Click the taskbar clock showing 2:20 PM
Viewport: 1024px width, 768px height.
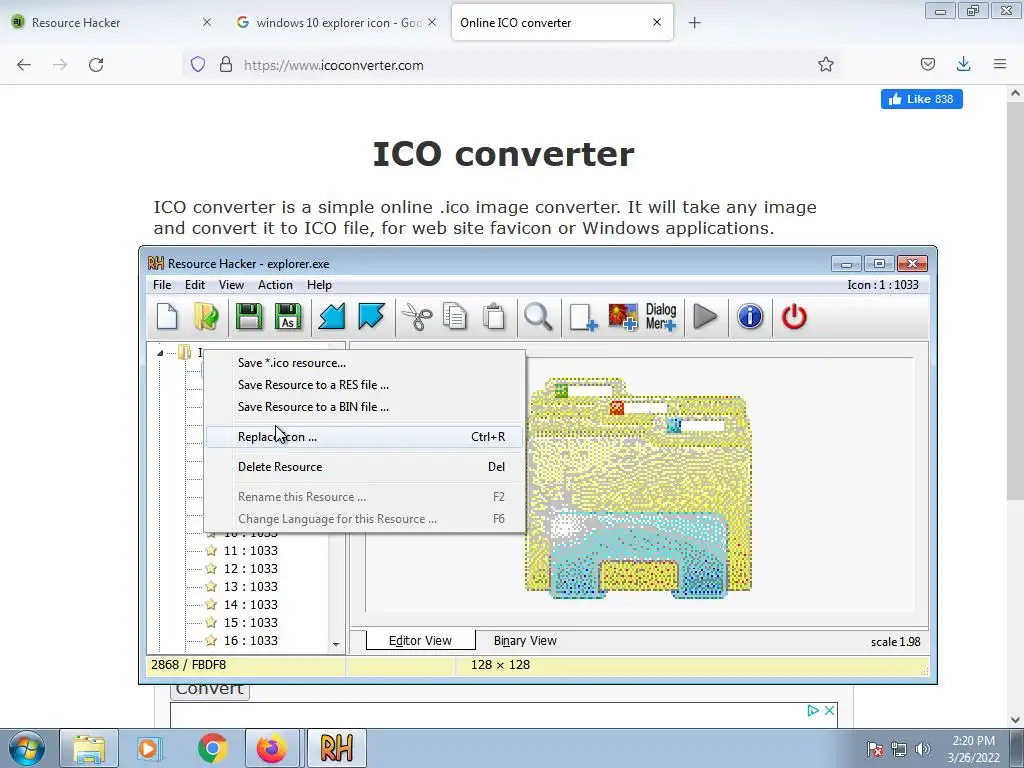coord(973,749)
